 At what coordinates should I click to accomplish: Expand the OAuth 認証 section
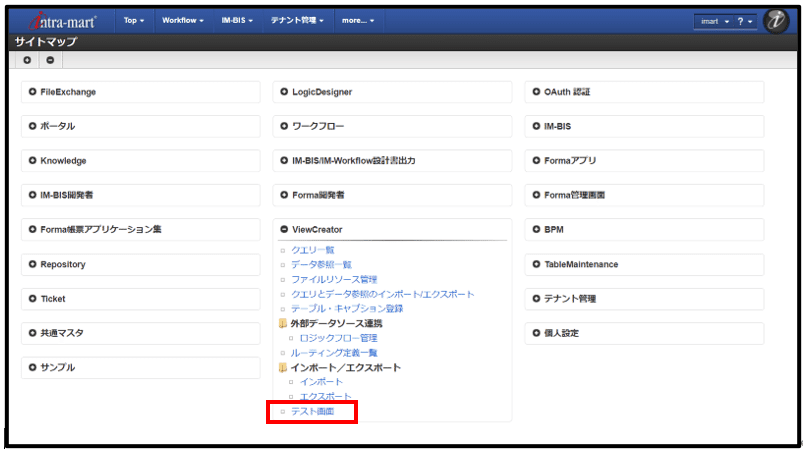644,92
